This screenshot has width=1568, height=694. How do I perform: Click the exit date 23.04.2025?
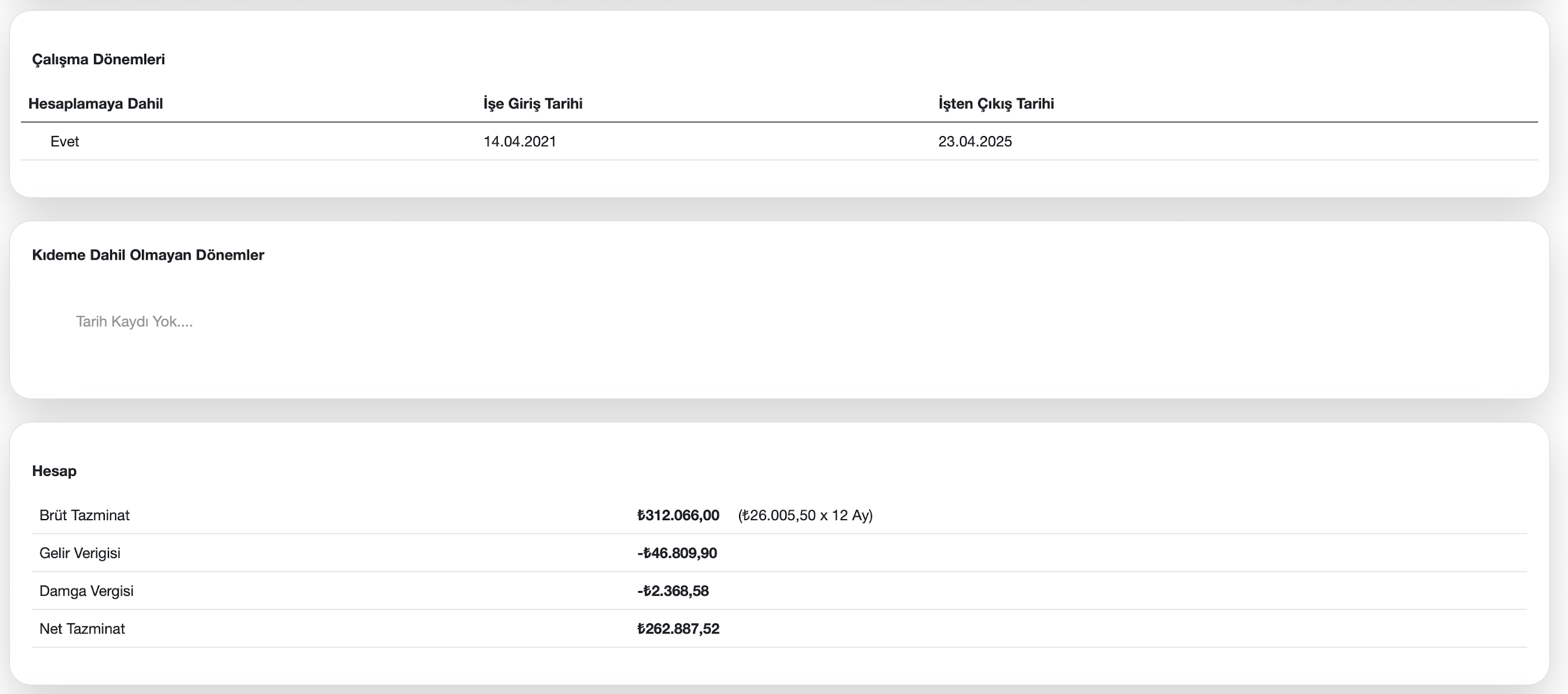[x=974, y=141]
